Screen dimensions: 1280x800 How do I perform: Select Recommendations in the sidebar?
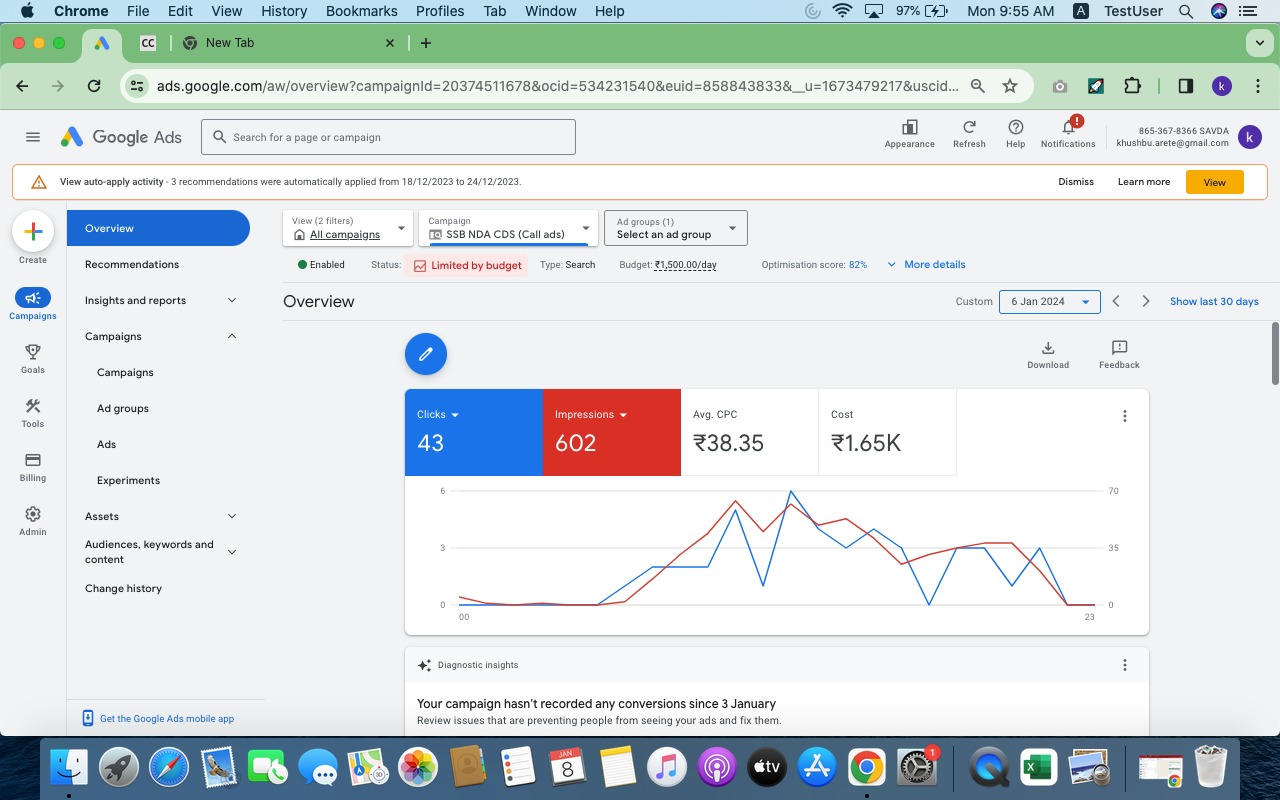[x=132, y=264]
